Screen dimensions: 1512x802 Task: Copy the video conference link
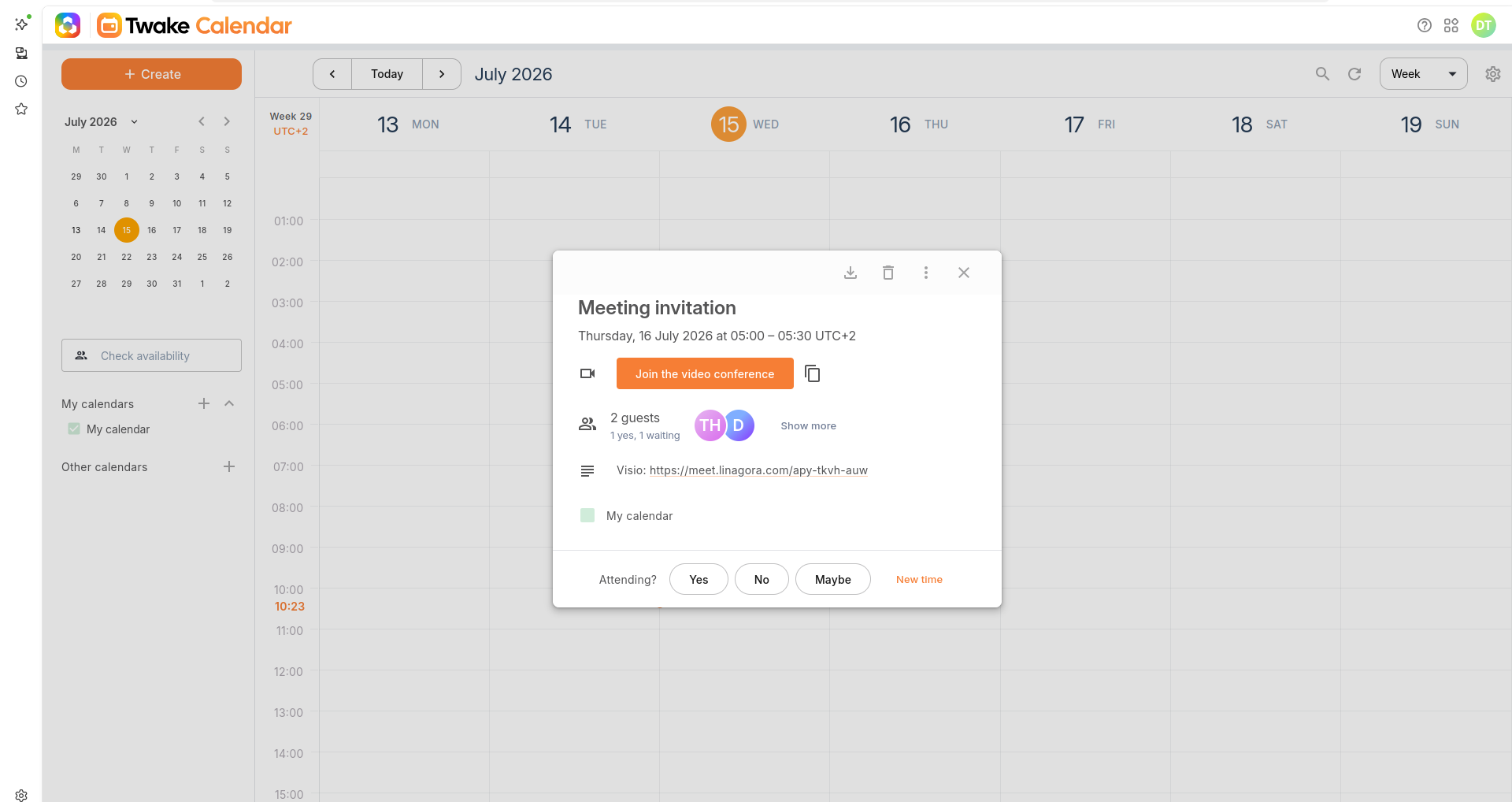(x=813, y=373)
